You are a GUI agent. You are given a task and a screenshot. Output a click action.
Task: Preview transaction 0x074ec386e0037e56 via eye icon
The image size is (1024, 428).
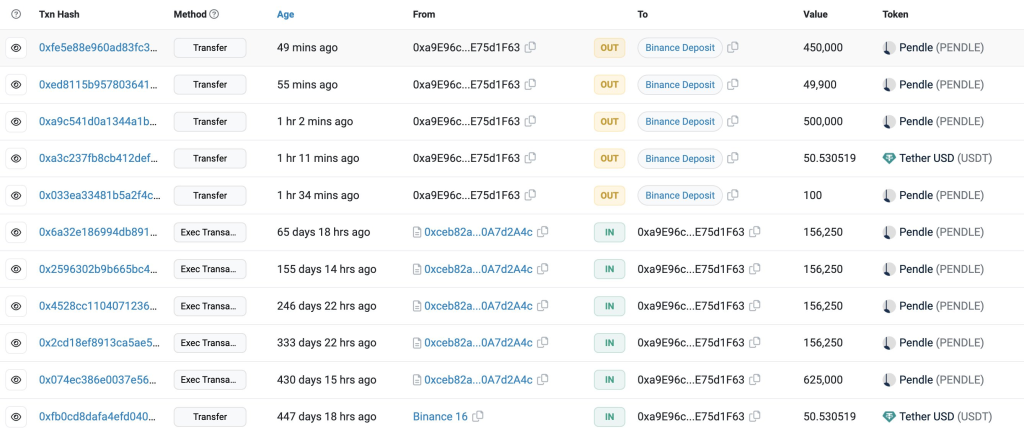point(16,380)
